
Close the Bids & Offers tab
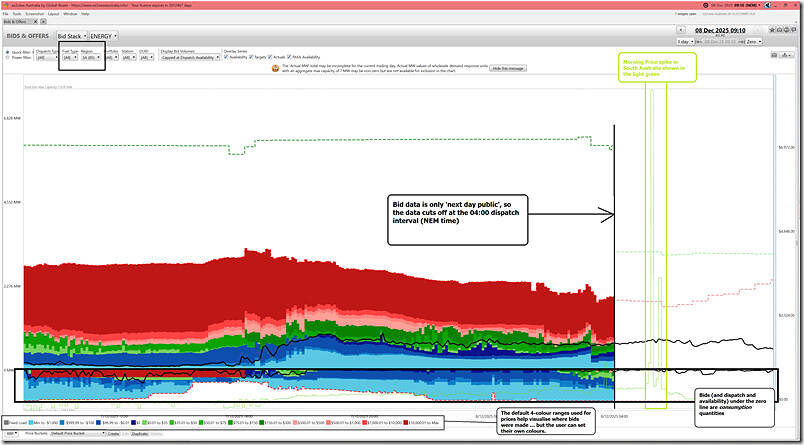point(35,22)
